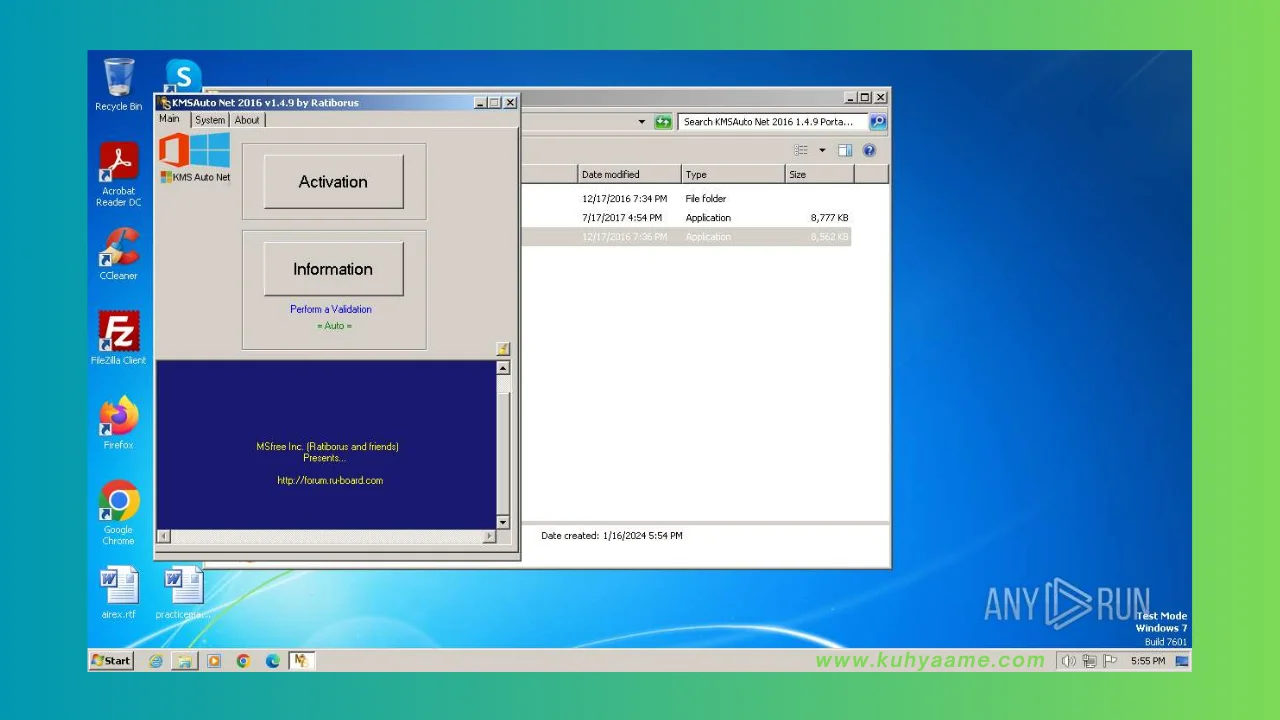The width and height of the screenshot is (1280, 720).
Task: Click the blue help icon in Explorer
Action: tap(869, 150)
